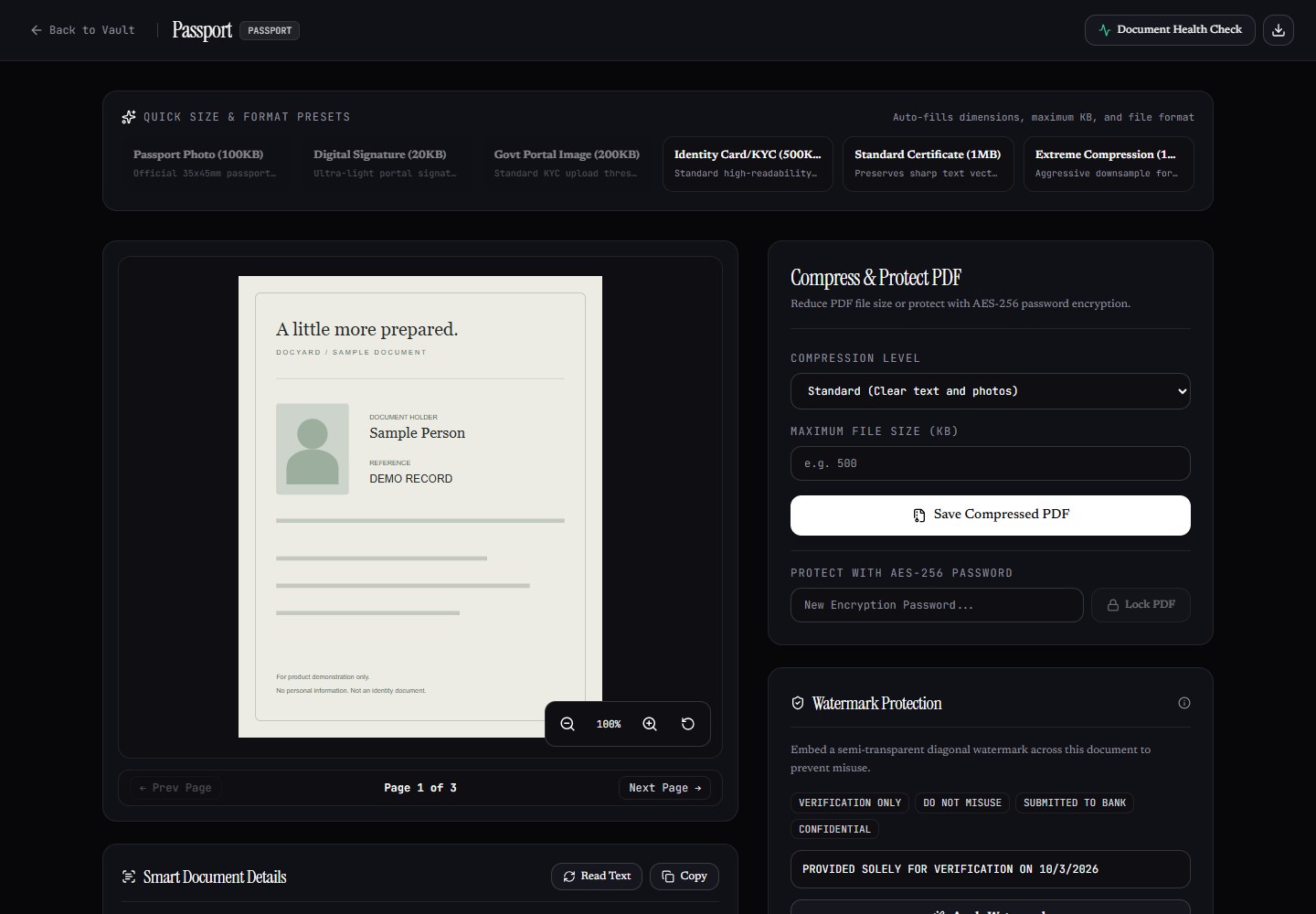Screen dimensions: 1316x914
Task: Select the Standard Certificate (1MB) preset
Action: (928, 164)
